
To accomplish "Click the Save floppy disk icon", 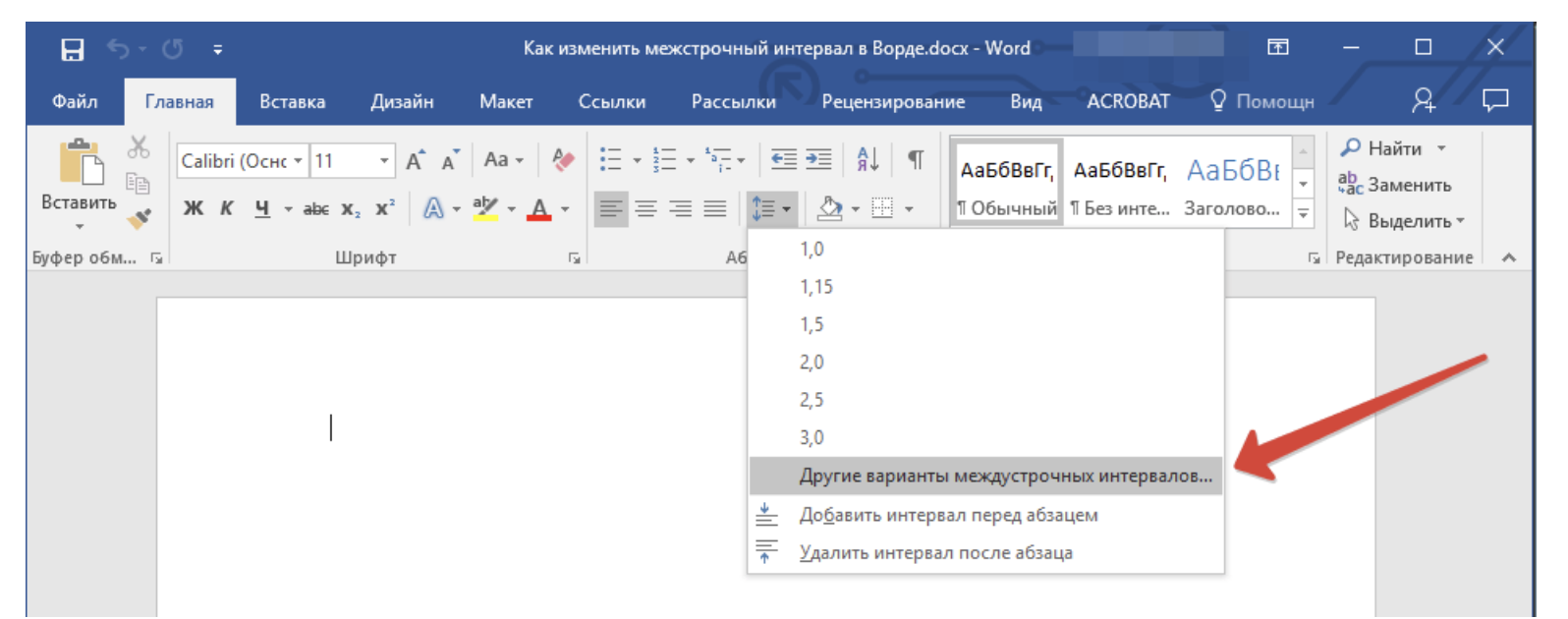I will pyautogui.click(x=73, y=49).
